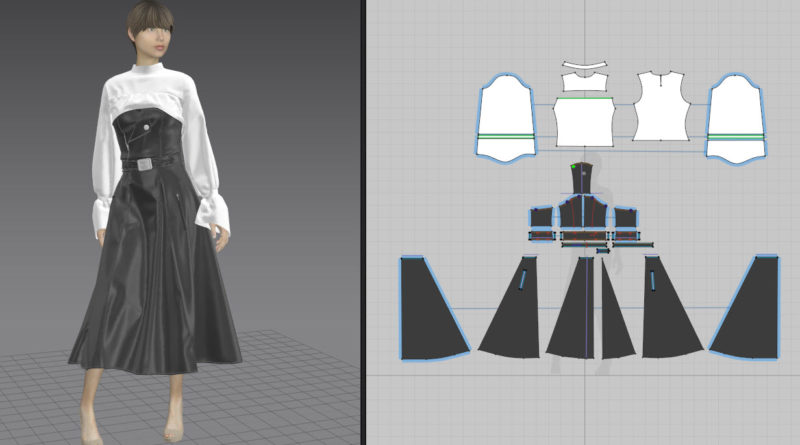Select the black center corset front pattern with red lines
Viewport: 800px width, 445px height.
coord(583,212)
